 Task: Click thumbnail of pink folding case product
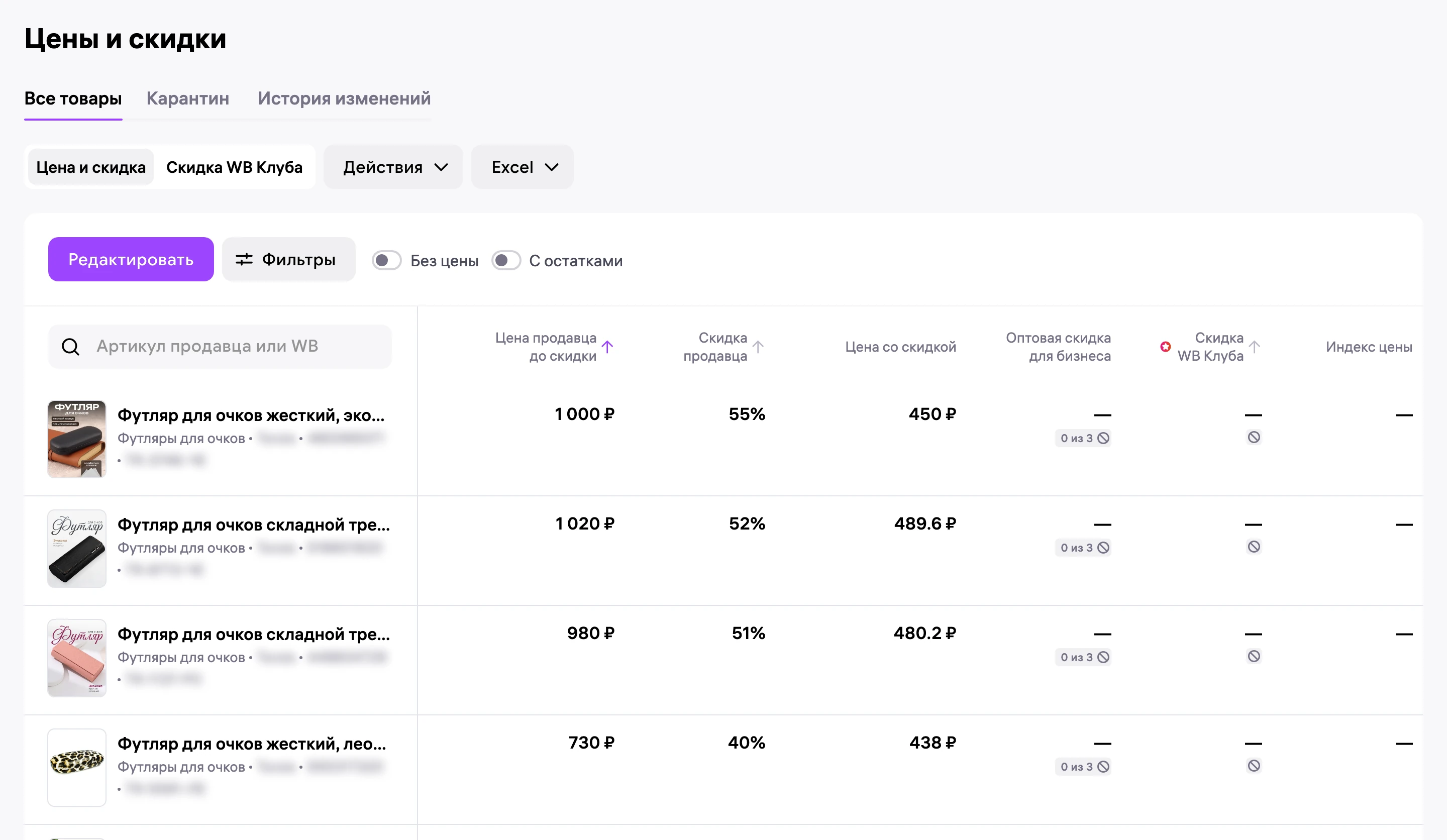click(x=77, y=658)
